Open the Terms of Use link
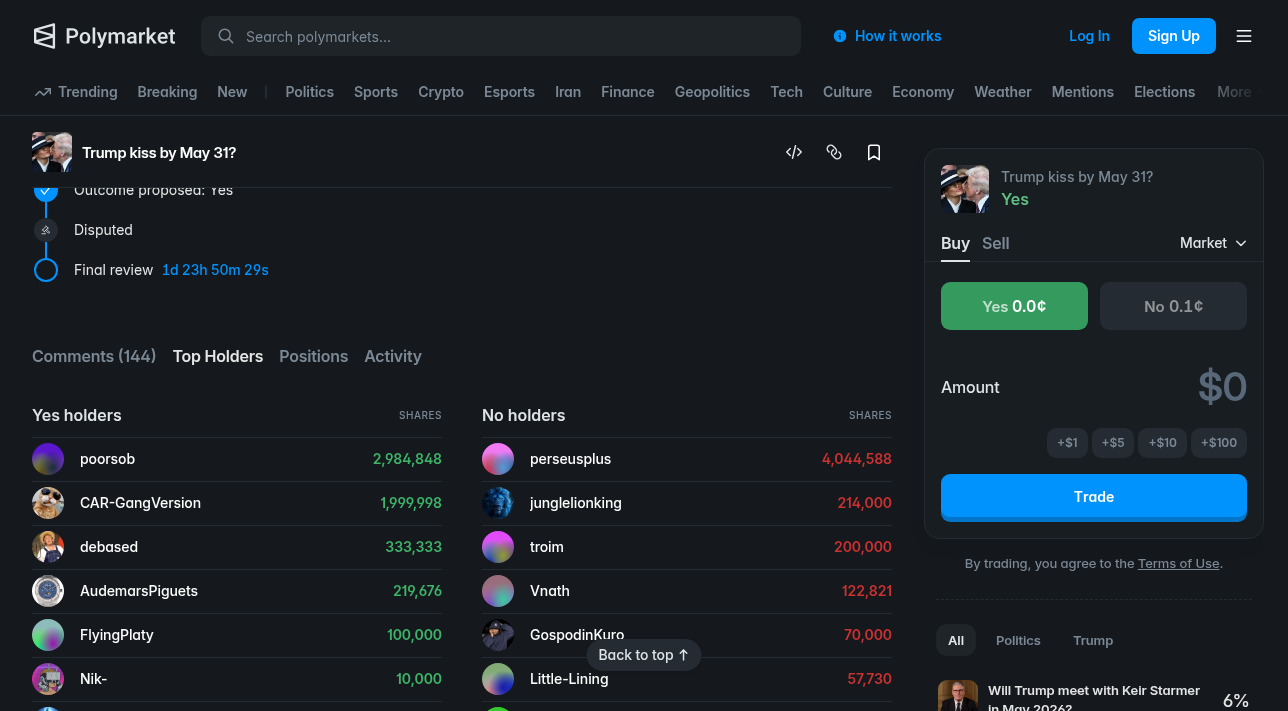Image resolution: width=1288 pixels, height=711 pixels. 1179,563
